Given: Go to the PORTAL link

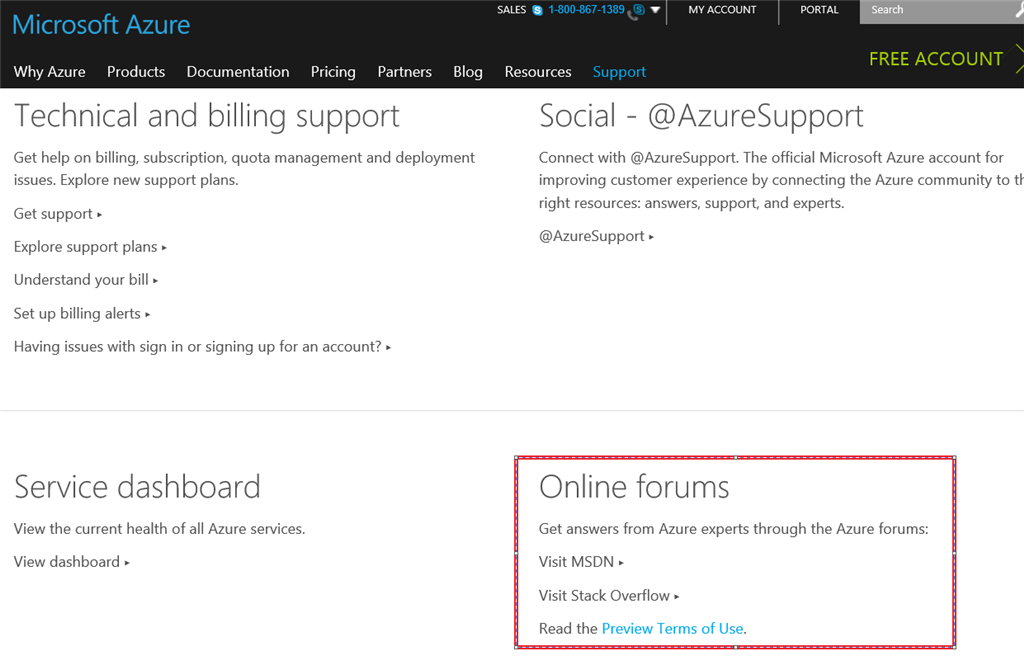Looking at the screenshot, I should [x=819, y=10].
